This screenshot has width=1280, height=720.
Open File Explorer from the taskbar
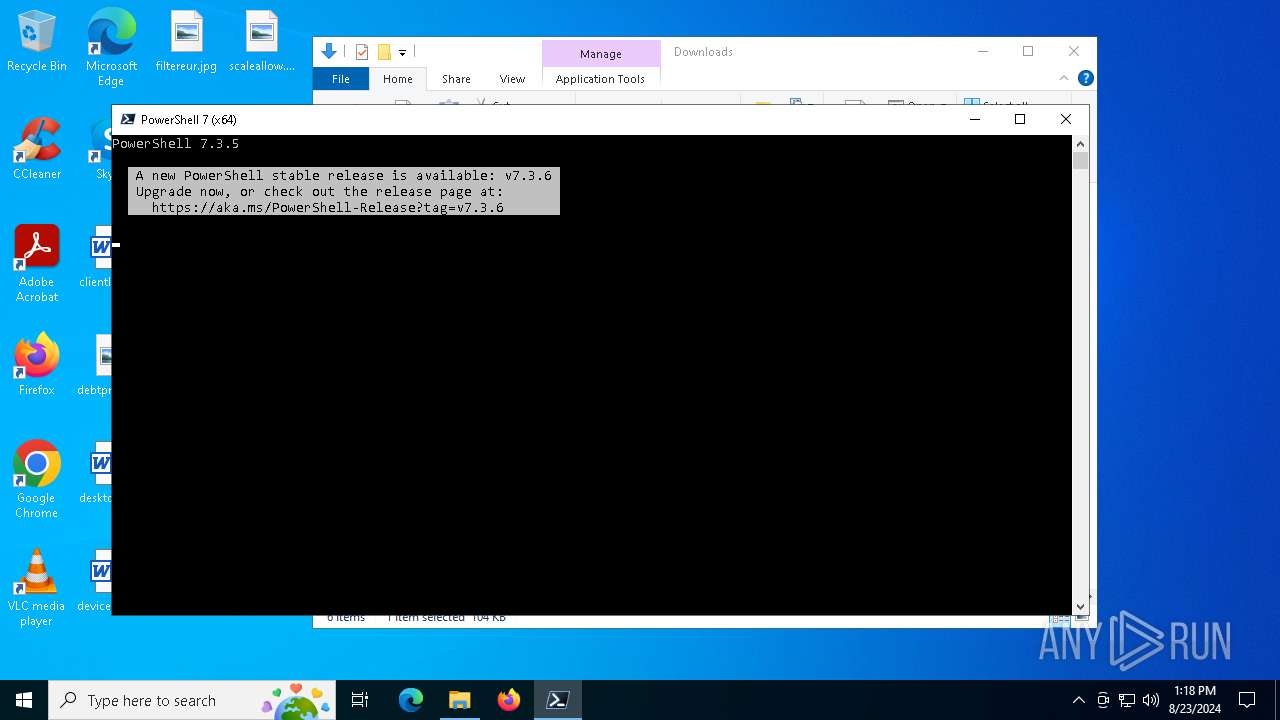click(x=460, y=700)
